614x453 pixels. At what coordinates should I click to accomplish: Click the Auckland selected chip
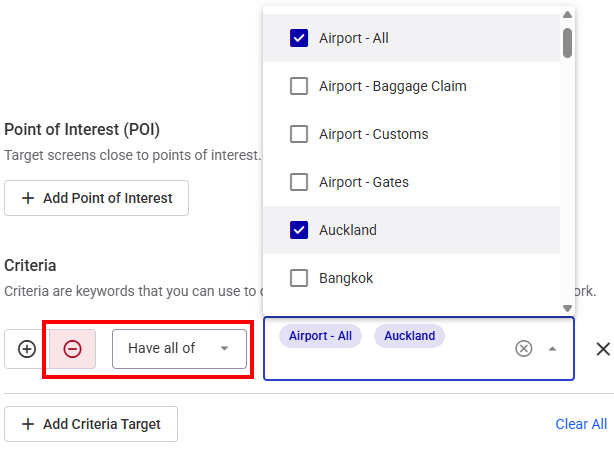pos(409,336)
